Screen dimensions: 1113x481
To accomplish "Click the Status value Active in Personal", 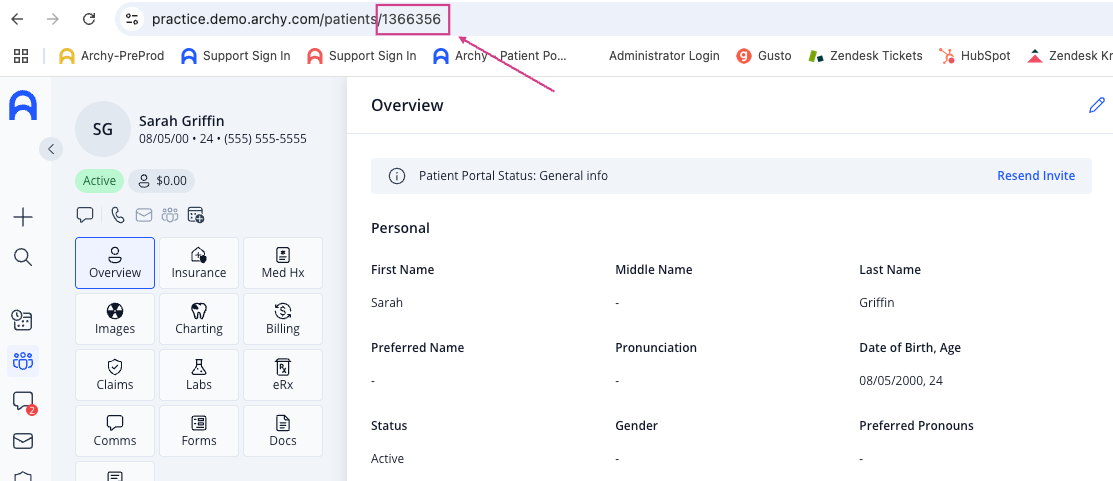I will (x=388, y=459).
